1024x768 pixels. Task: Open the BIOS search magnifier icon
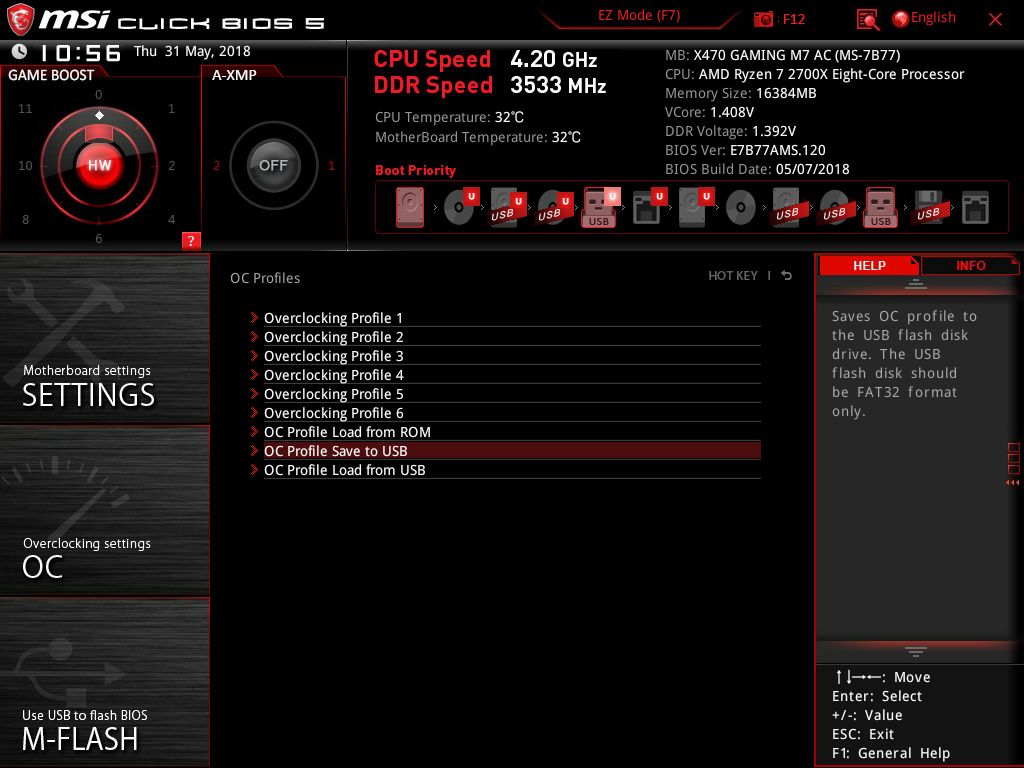coord(867,20)
